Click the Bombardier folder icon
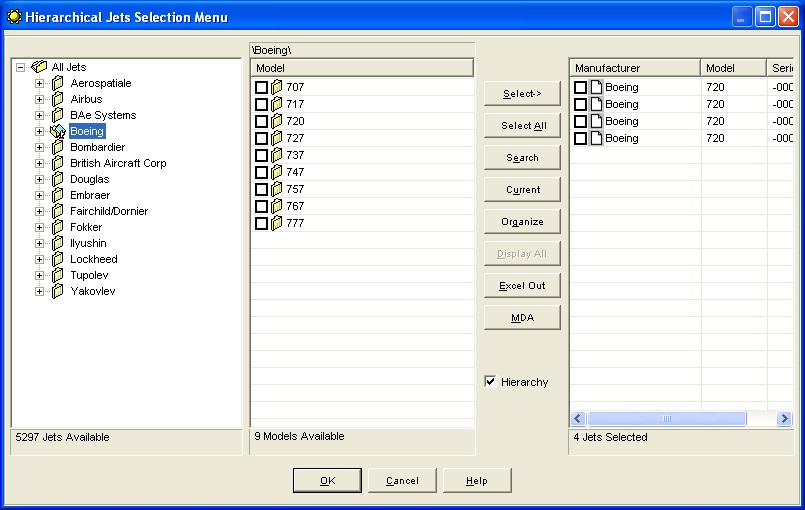805x510 pixels. pos(58,147)
